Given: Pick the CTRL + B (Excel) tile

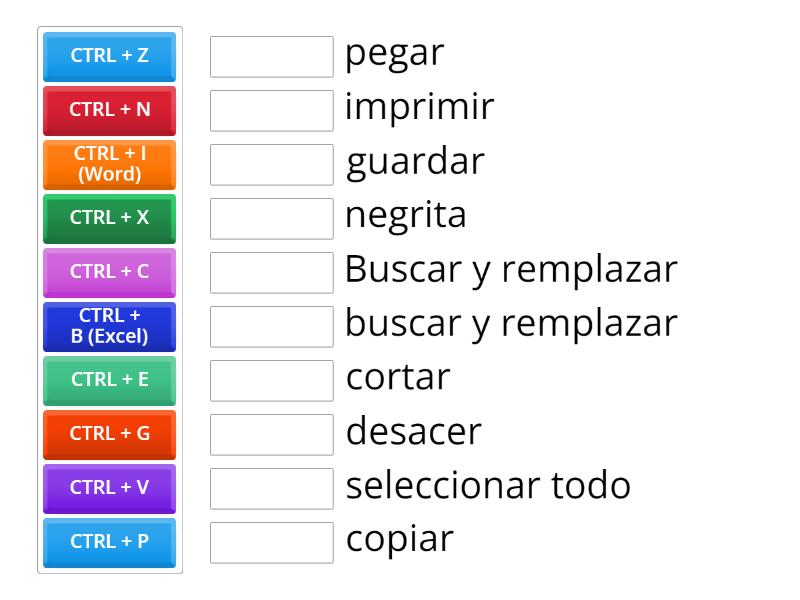Looking at the screenshot, I should tap(108, 326).
